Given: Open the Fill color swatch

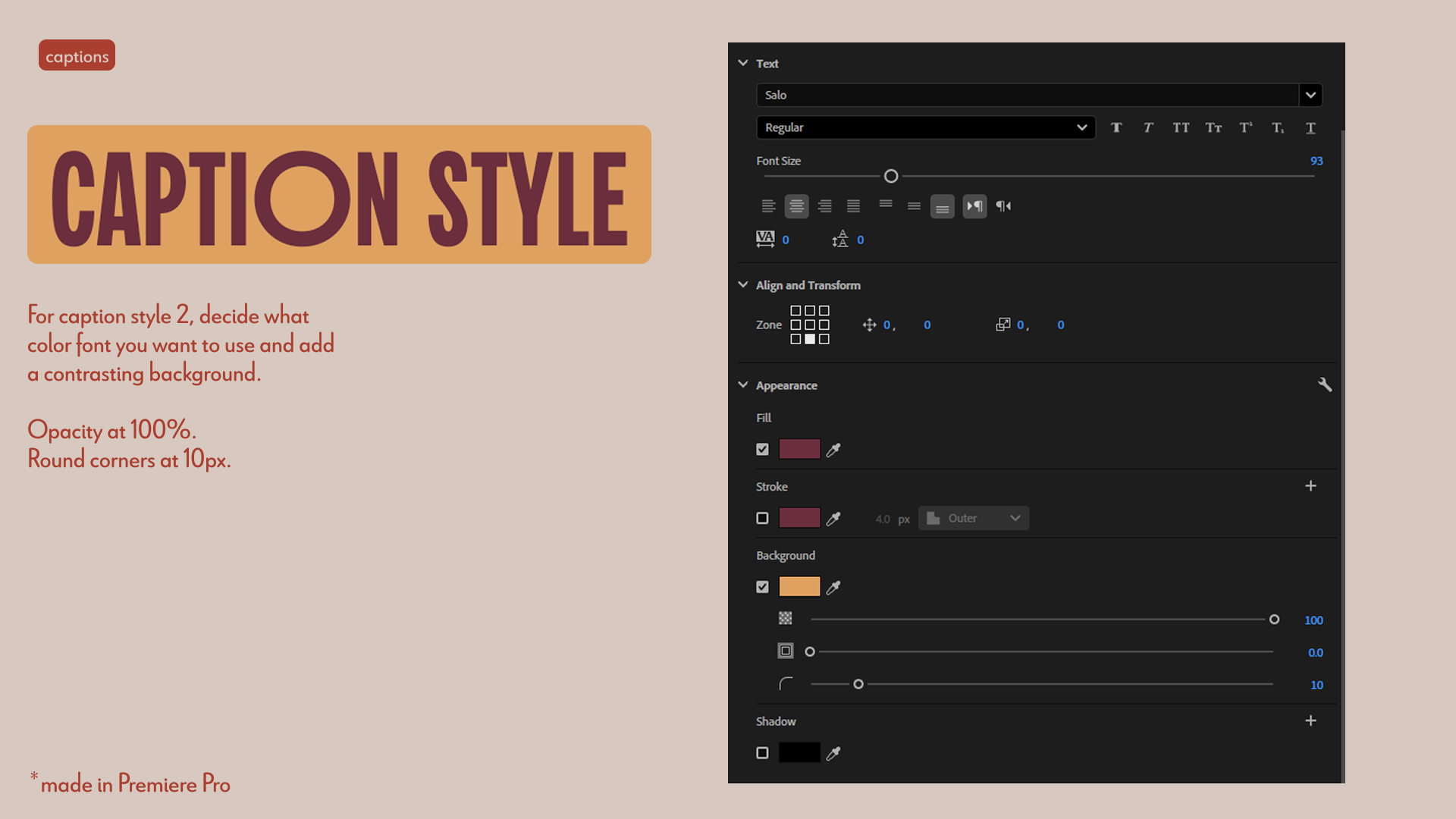Looking at the screenshot, I should [799, 449].
